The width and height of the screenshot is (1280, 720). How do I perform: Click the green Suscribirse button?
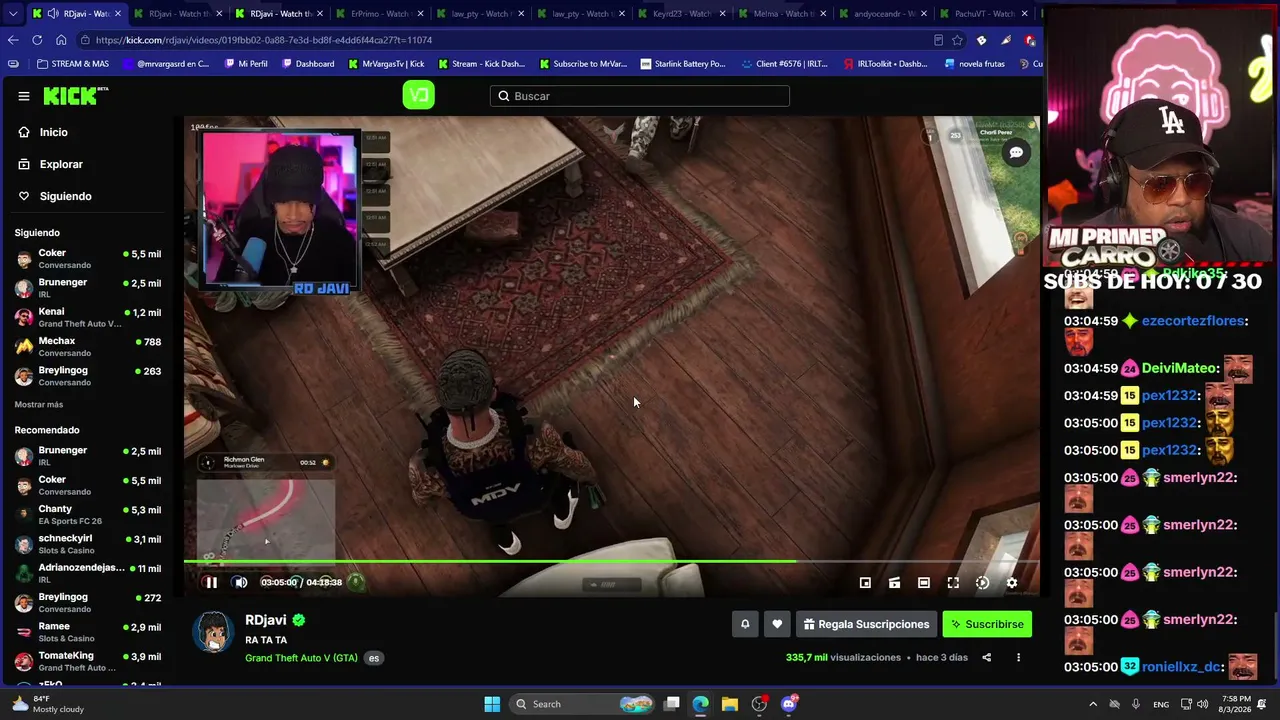click(x=987, y=624)
